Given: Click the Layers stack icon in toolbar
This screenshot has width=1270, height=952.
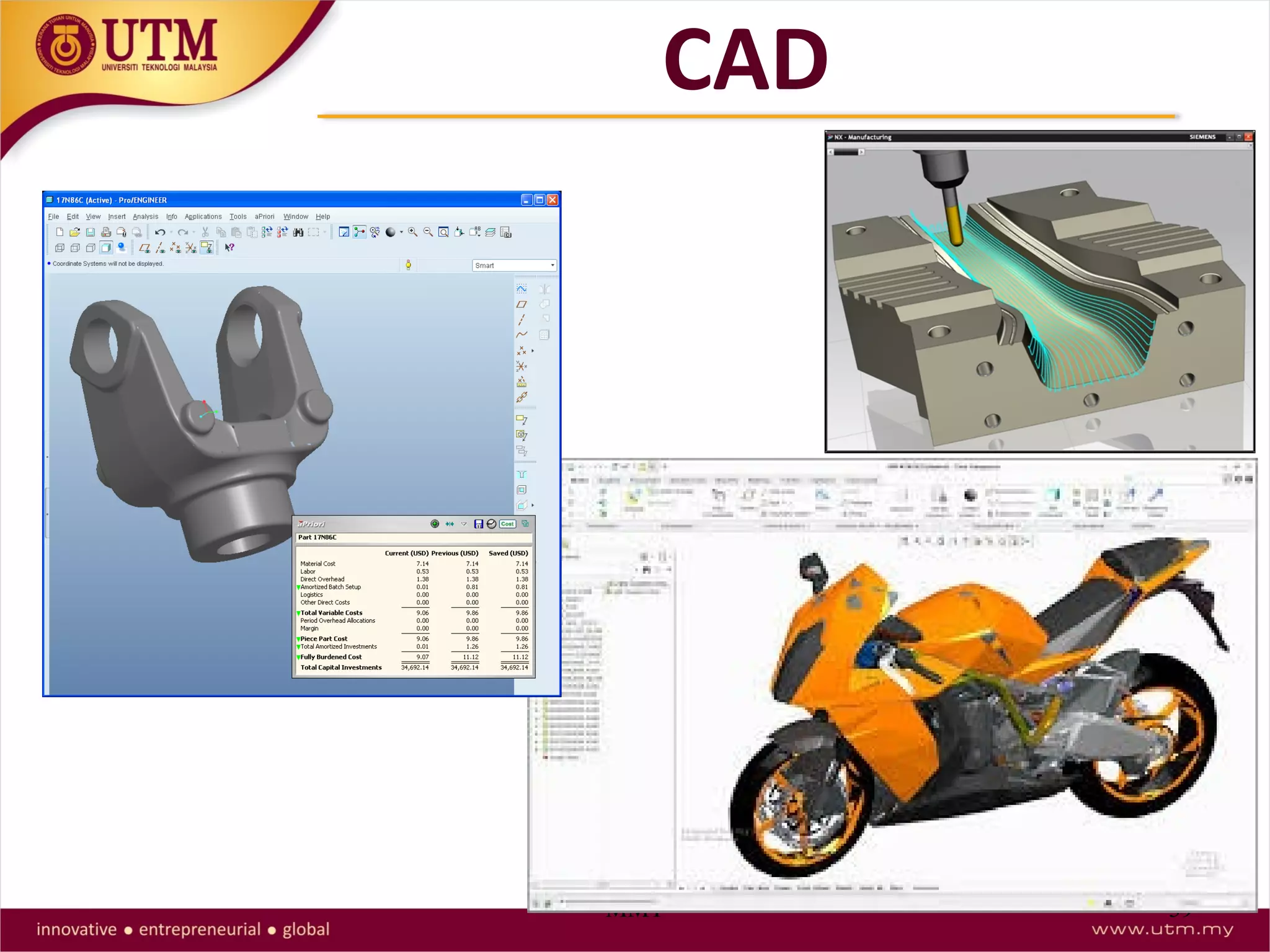Looking at the screenshot, I should 491,232.
